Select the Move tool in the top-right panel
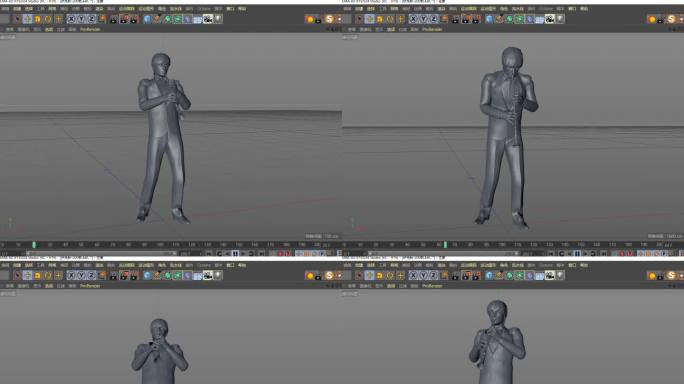The height and width of the screenshot is (384, 684). (369, 19)
